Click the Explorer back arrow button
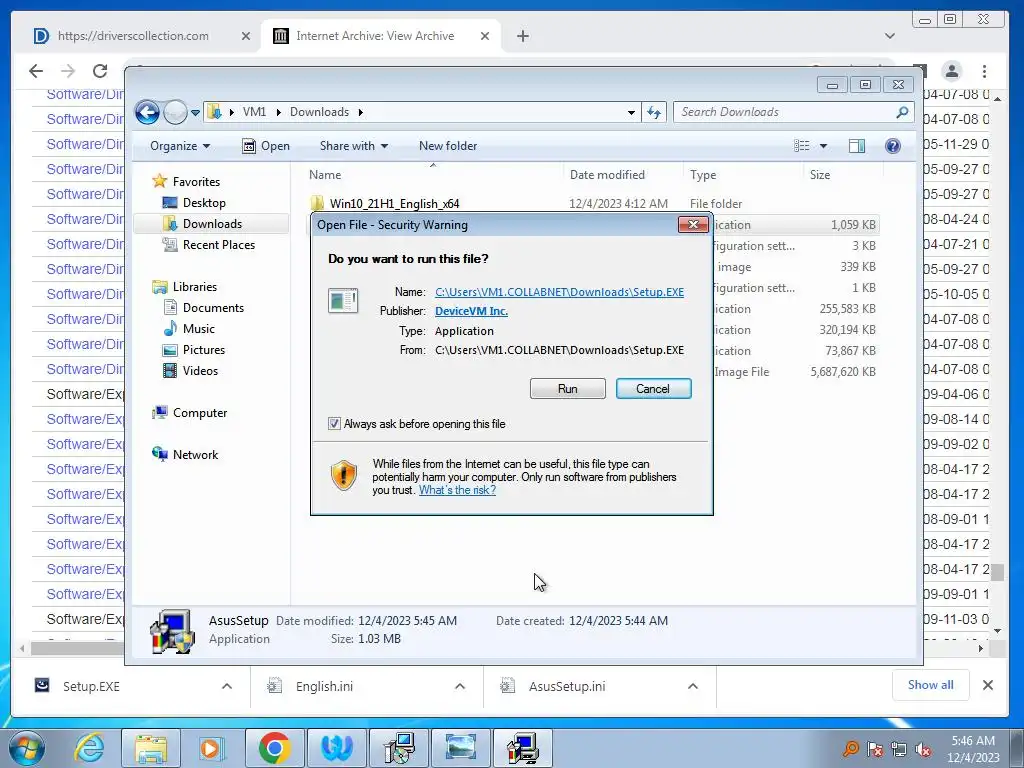The image size is (1024, 768). (147, 112)
